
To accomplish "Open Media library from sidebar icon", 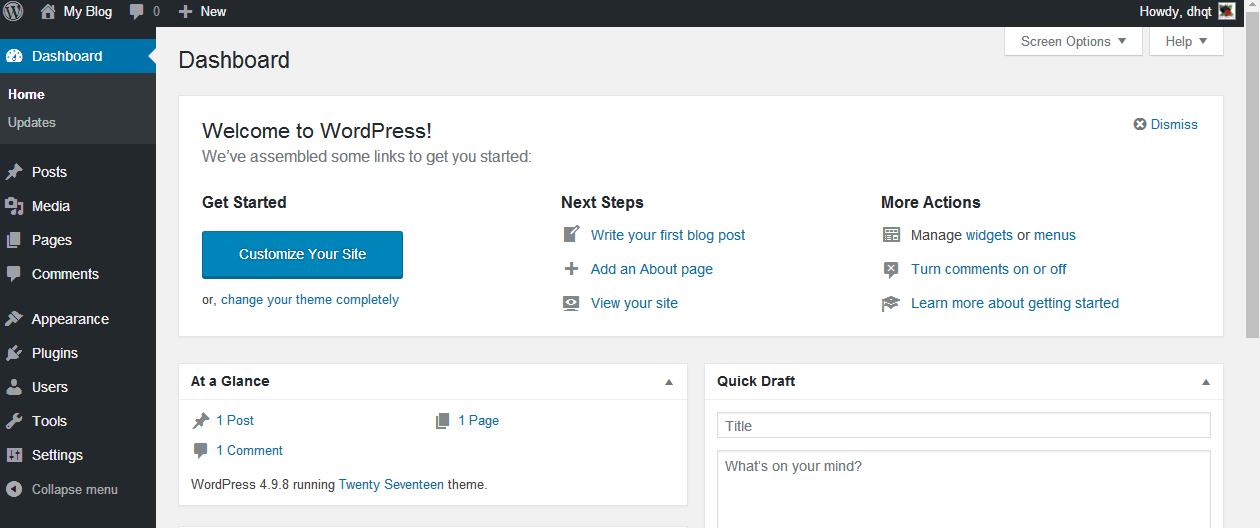I will (x=14, y=206).
